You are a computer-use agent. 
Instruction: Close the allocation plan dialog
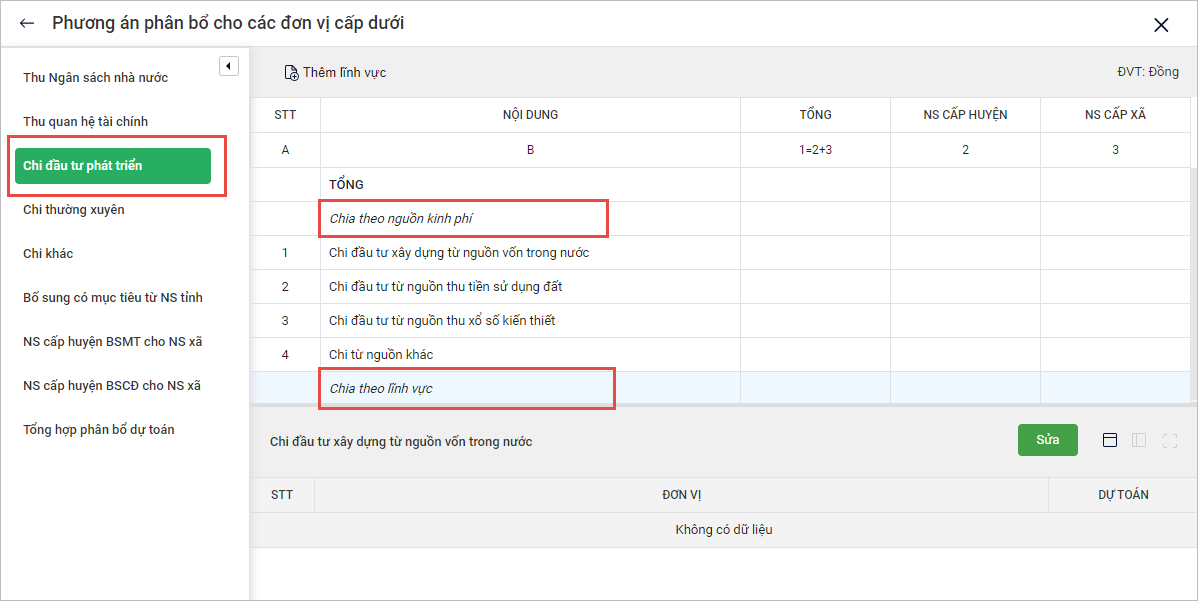1161,25
